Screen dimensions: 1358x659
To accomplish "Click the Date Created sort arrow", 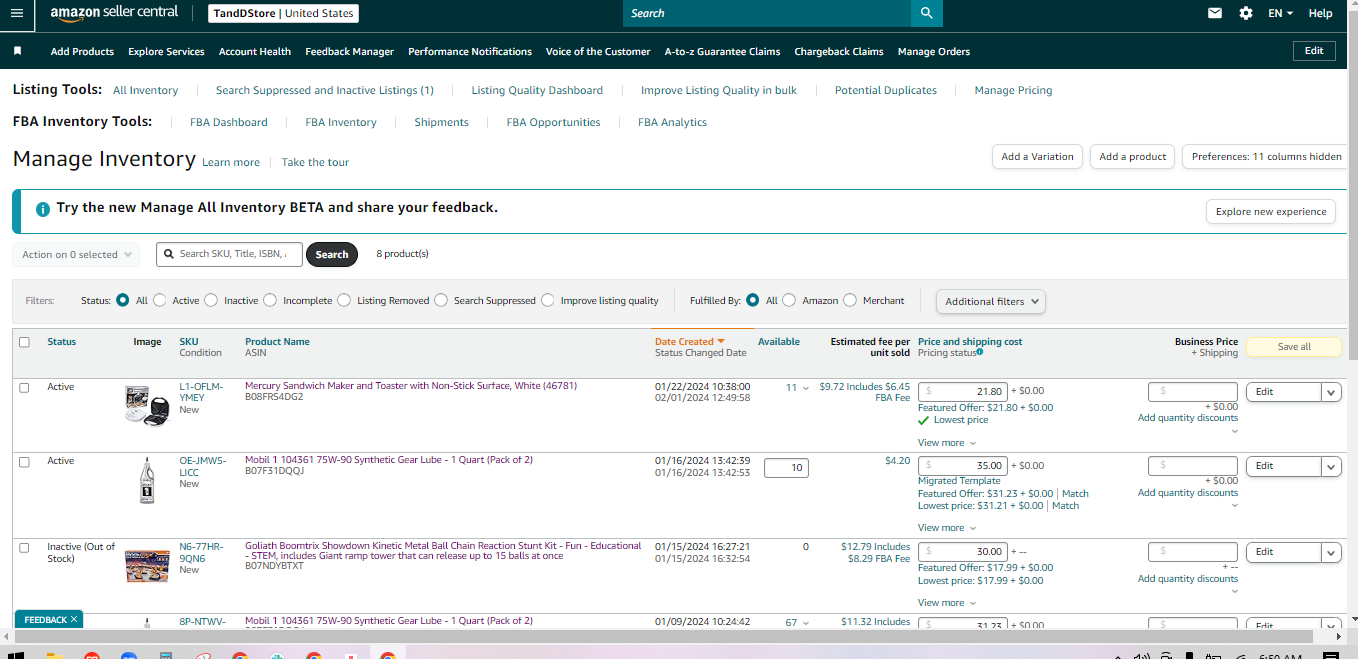I will 721,342.
